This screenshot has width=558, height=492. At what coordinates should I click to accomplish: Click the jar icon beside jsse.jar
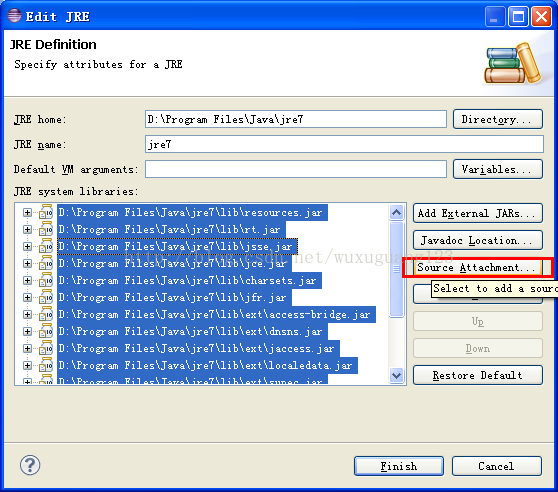click(46, 246)
